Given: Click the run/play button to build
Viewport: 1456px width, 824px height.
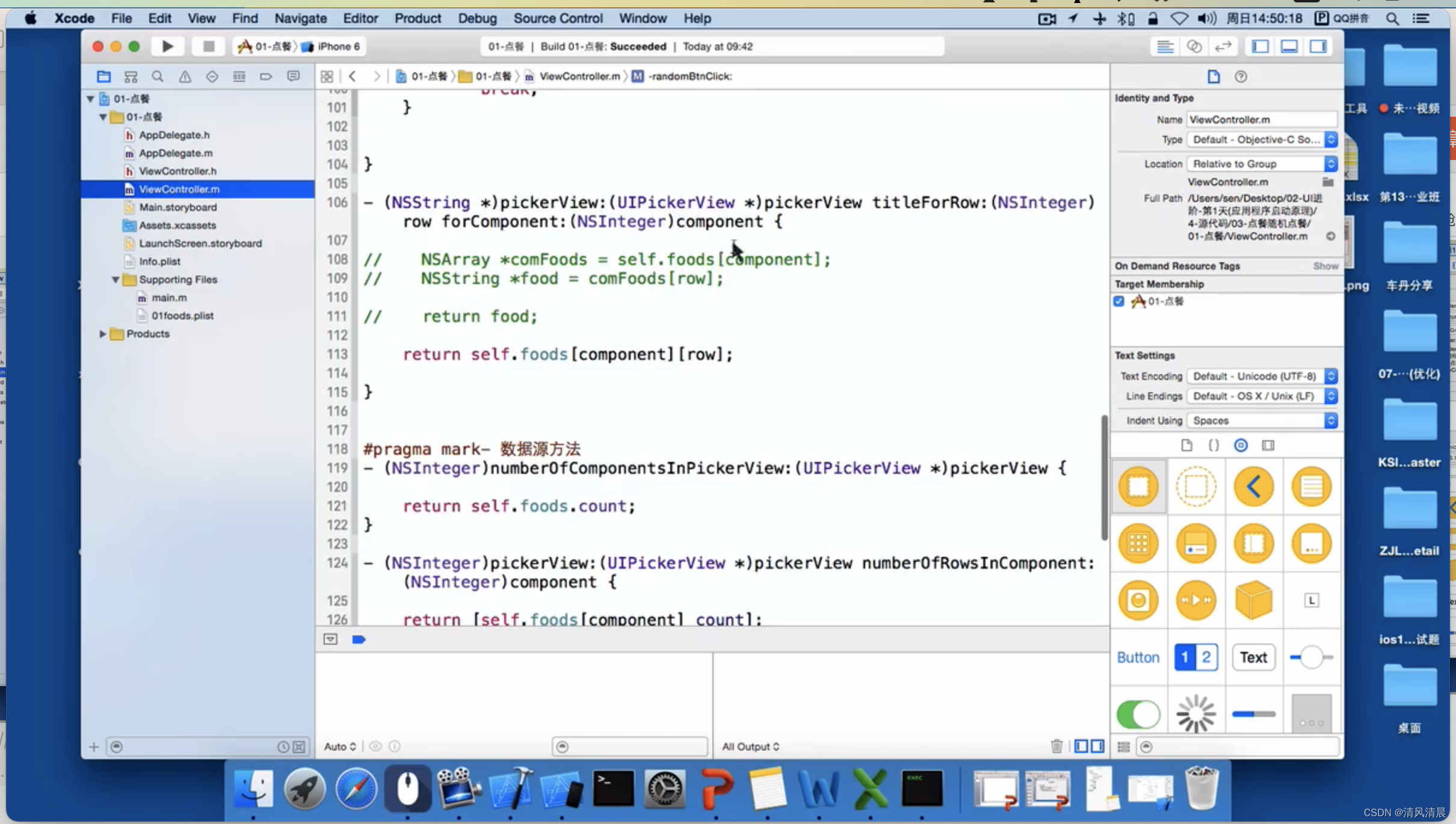Looking at the screenshot, I should tap(167, 46).
